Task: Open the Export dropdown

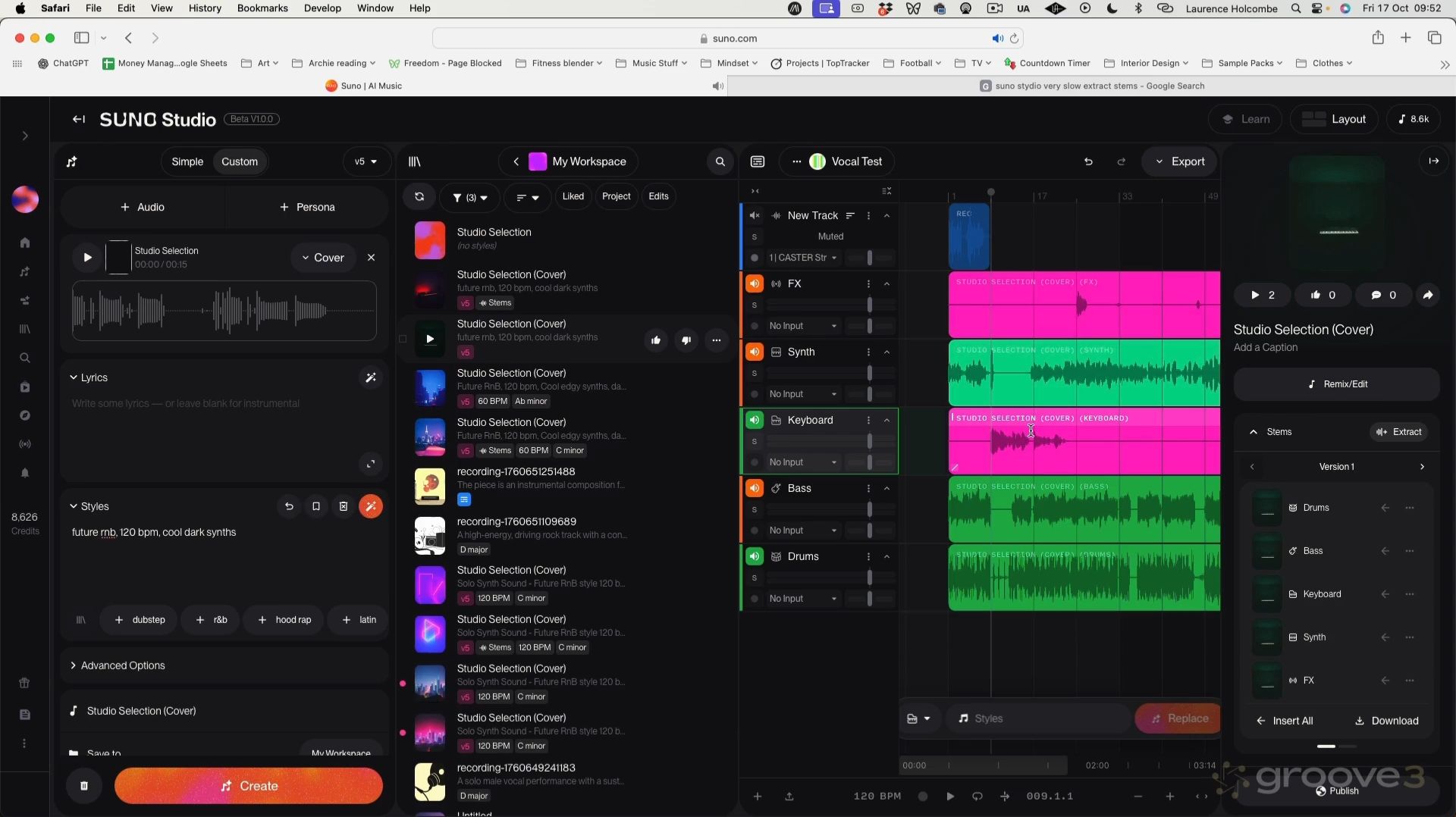Action: (x=1180, y=161)
